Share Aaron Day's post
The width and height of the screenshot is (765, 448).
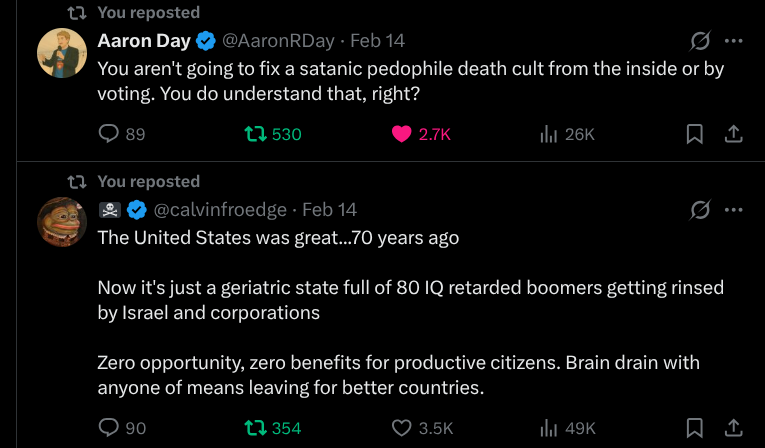[x=732, y=134]
